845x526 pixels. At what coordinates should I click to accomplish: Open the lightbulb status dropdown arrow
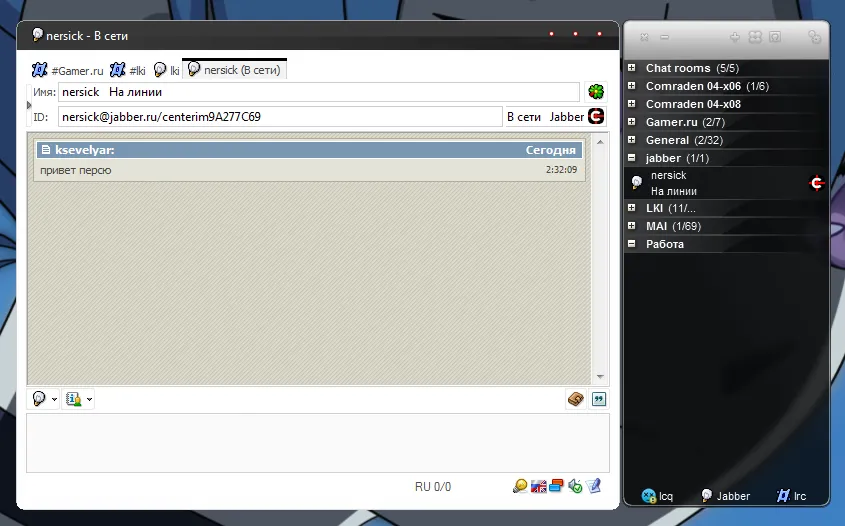click(54, 400)
